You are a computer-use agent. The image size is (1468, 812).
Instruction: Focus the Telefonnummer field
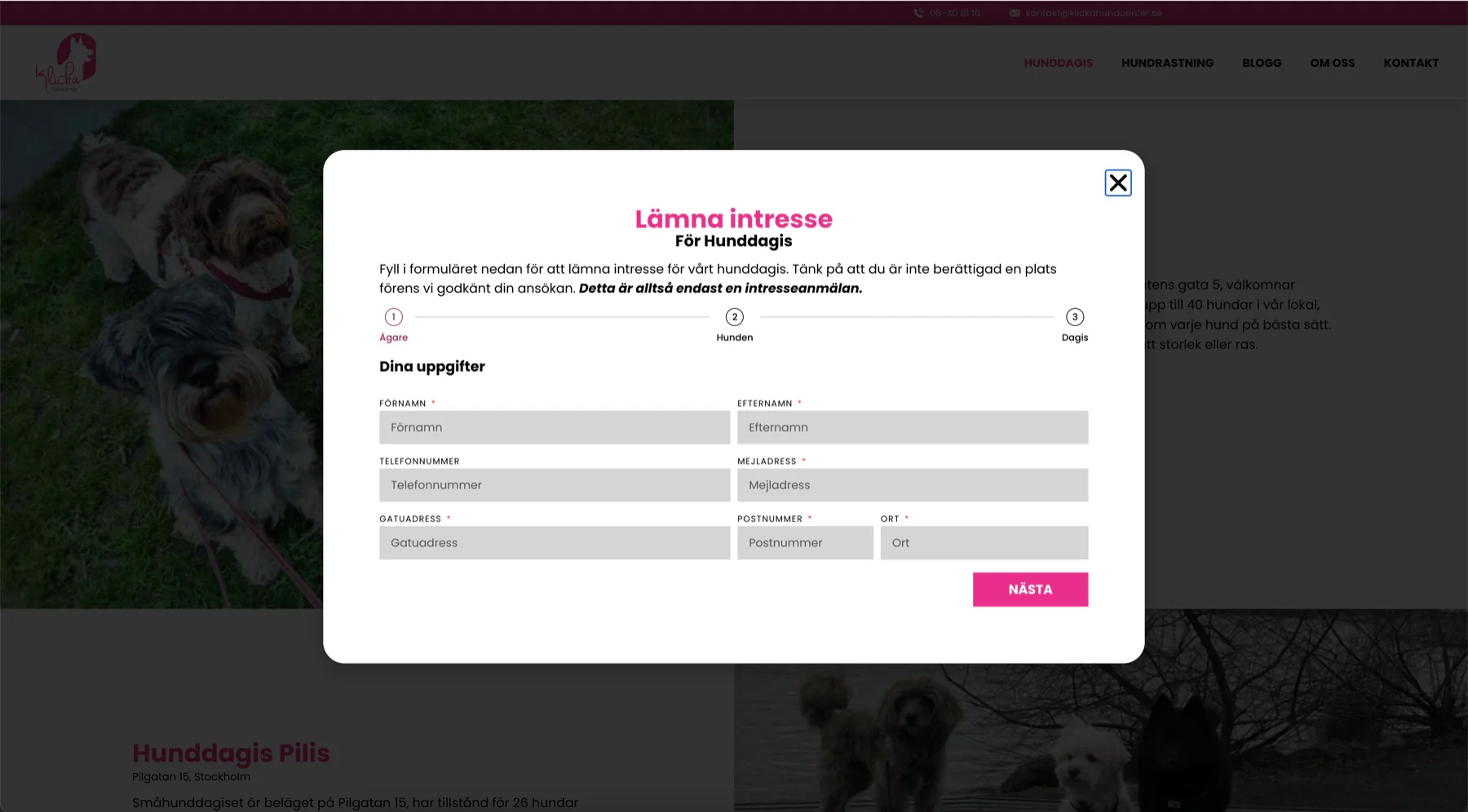coord(555,485)
